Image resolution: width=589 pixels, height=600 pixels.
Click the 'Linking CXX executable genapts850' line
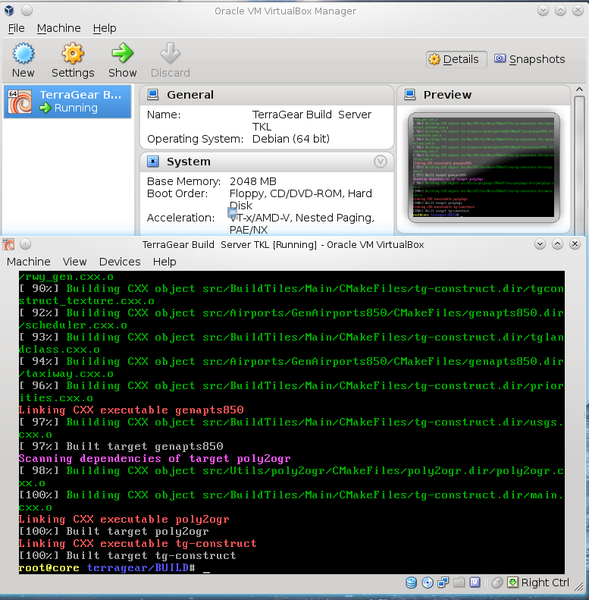pyautogui.click(x=131, y=410)
